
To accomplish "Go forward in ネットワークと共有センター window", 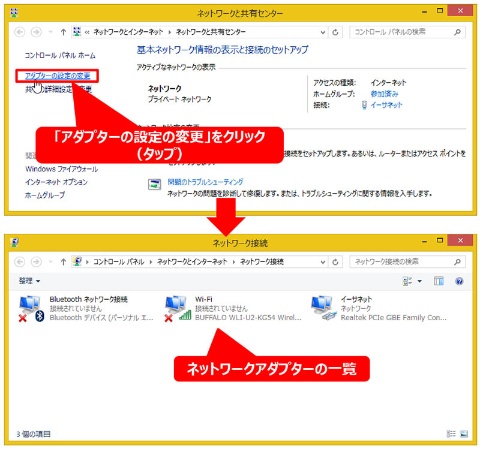I will (x=36, y=32).
